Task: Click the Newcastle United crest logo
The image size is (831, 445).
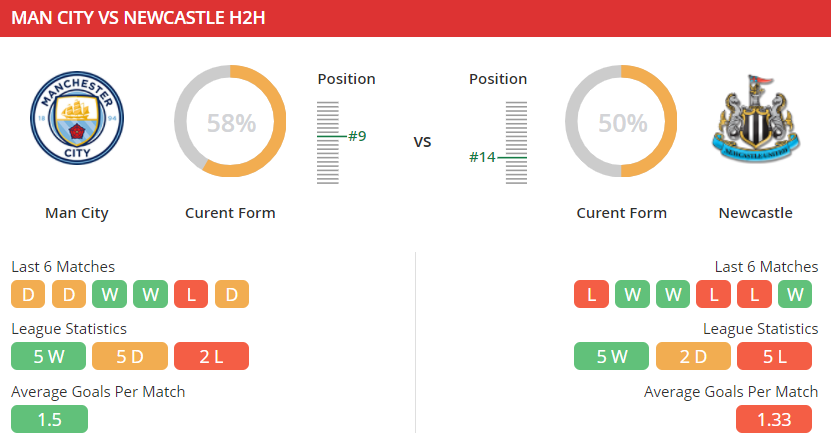Action: pos(756,119)
